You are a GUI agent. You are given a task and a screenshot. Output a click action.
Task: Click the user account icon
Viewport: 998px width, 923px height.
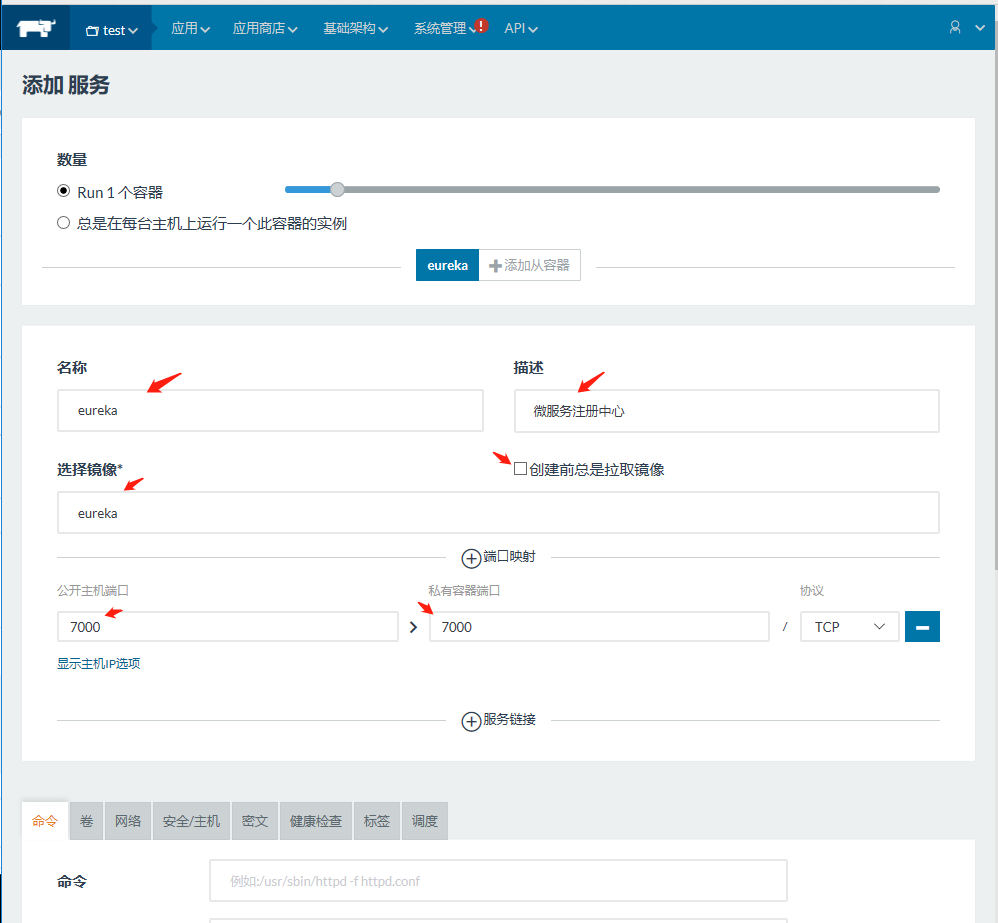pyautogui.click(x=955, y=27)
